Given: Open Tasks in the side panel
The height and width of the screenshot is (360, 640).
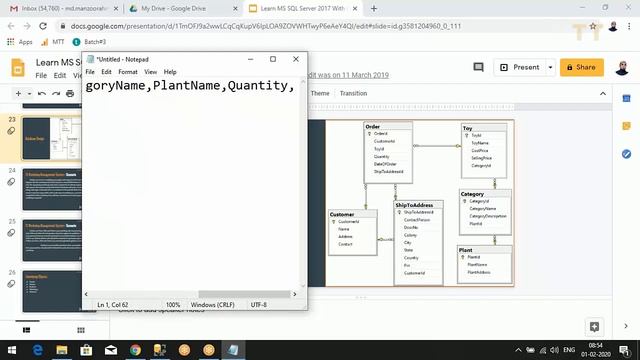Looking at the screenshot, I should (627, 154).
